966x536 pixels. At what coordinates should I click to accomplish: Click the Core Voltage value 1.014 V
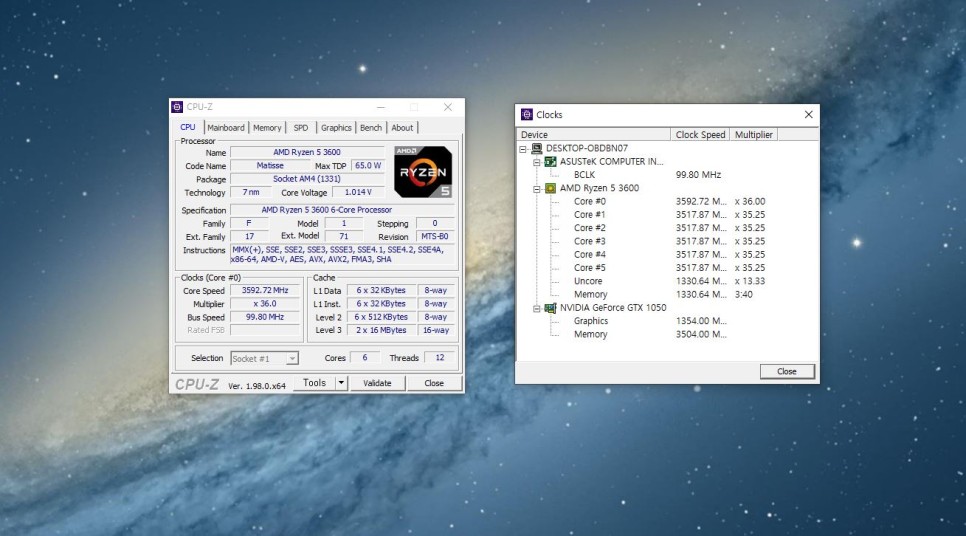tap(358, 192)
